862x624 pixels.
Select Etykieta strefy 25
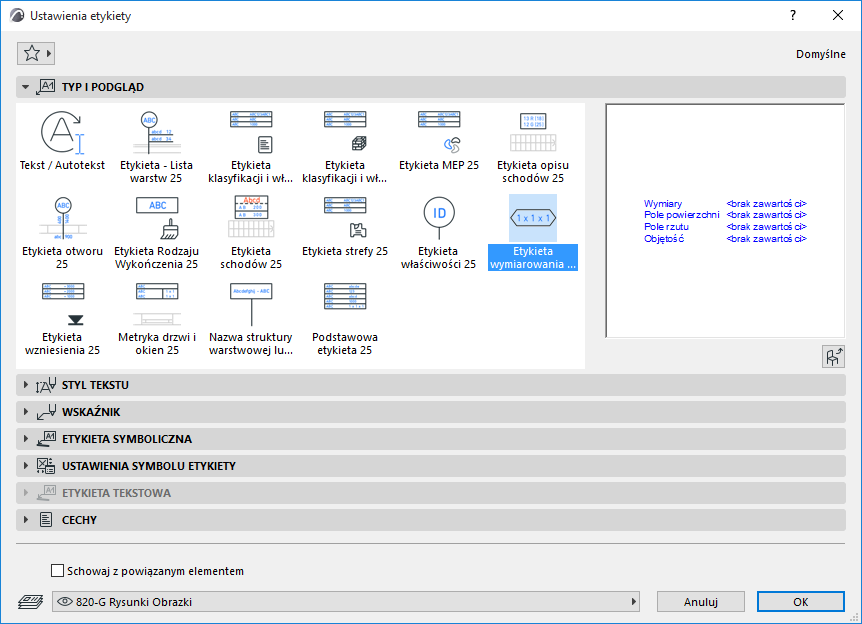pyautogui.click(x=345, y=226)
